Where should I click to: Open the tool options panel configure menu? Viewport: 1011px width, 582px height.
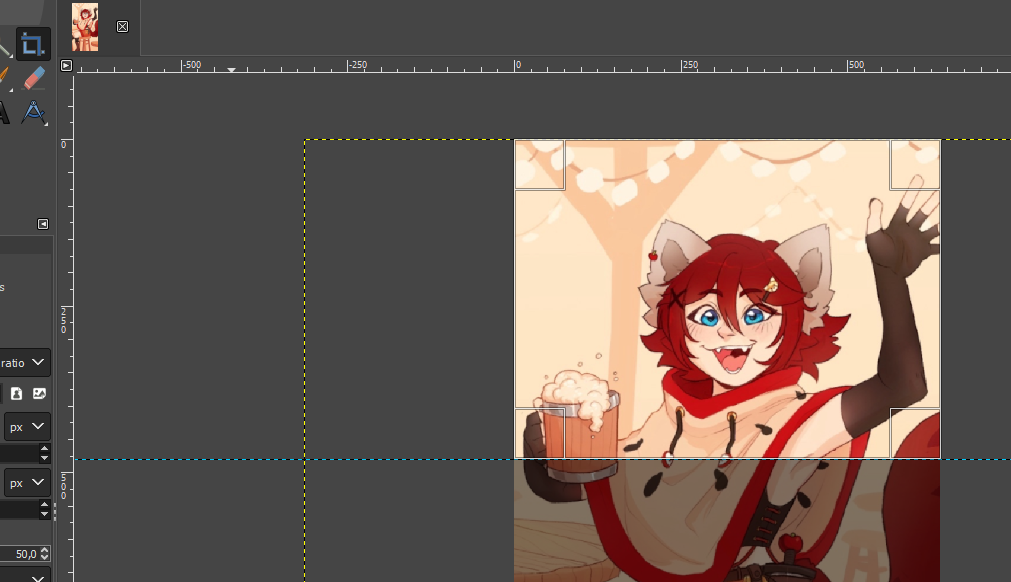pos(43,224)
